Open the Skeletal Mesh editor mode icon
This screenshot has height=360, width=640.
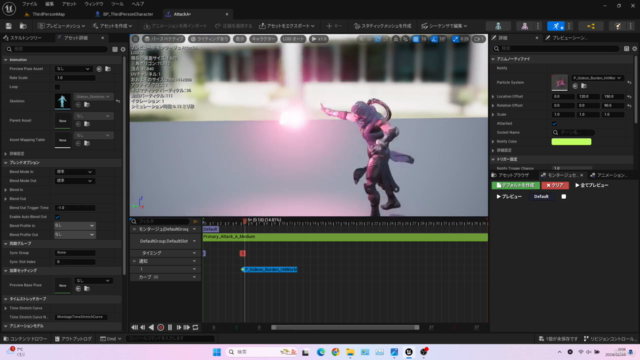pyautogui.click(x=524, y=26)
